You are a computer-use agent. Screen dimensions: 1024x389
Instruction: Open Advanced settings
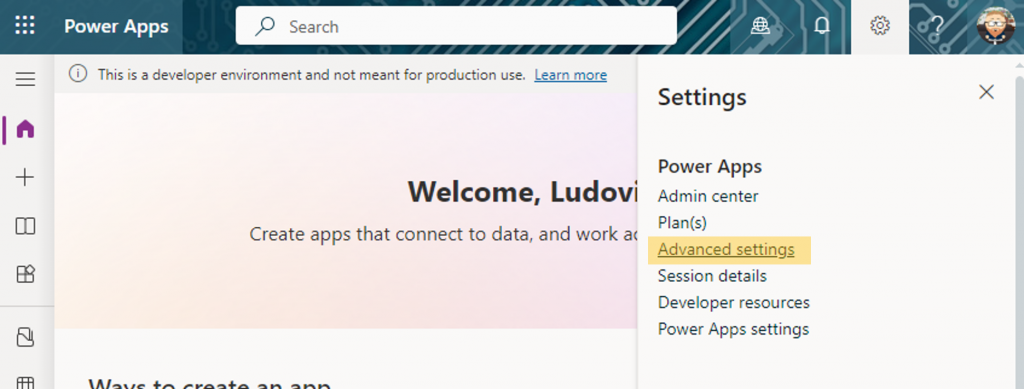726,250
